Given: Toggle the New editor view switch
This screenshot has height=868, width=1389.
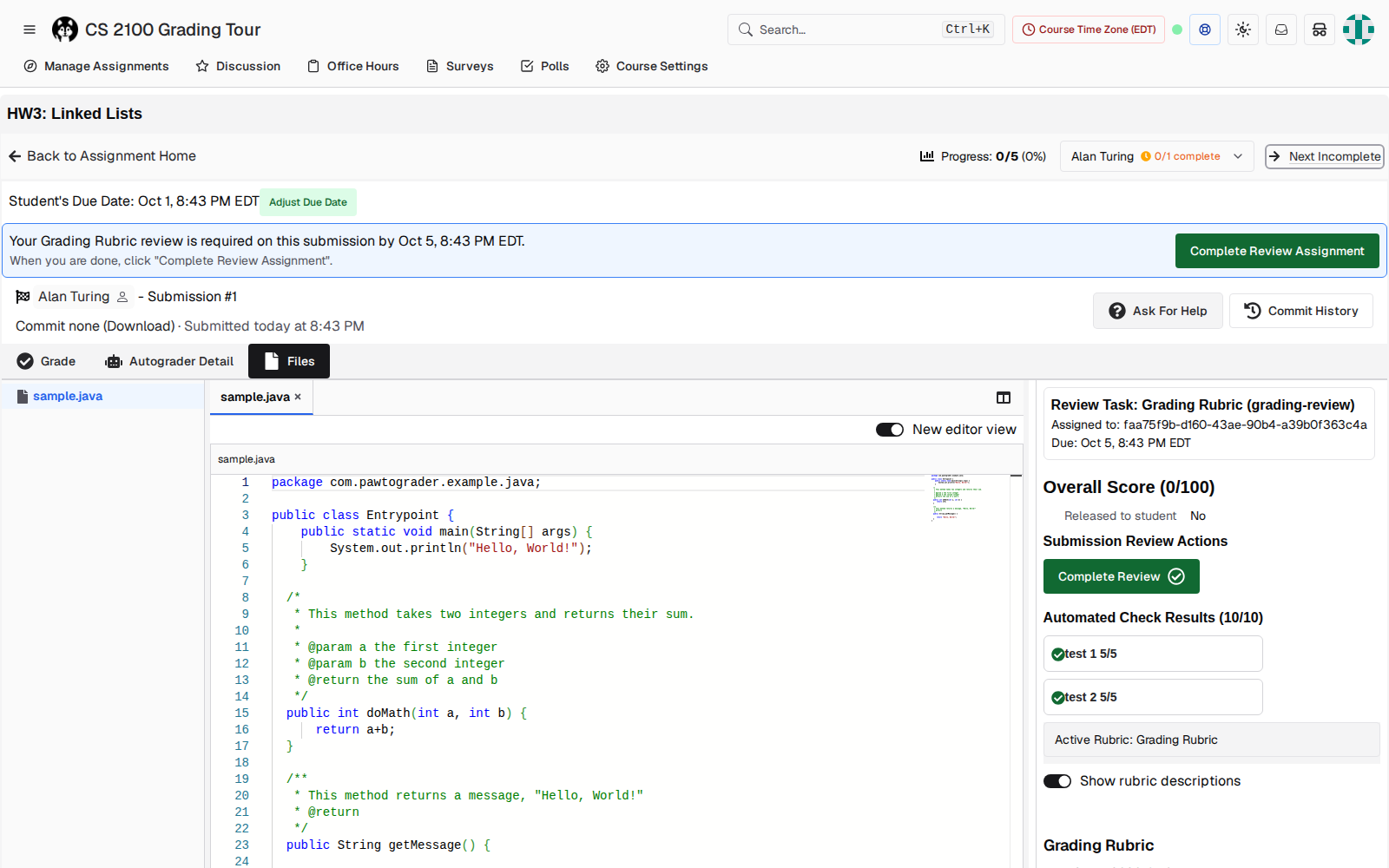Looking at the screenshot, I should (x=890, y=430).
